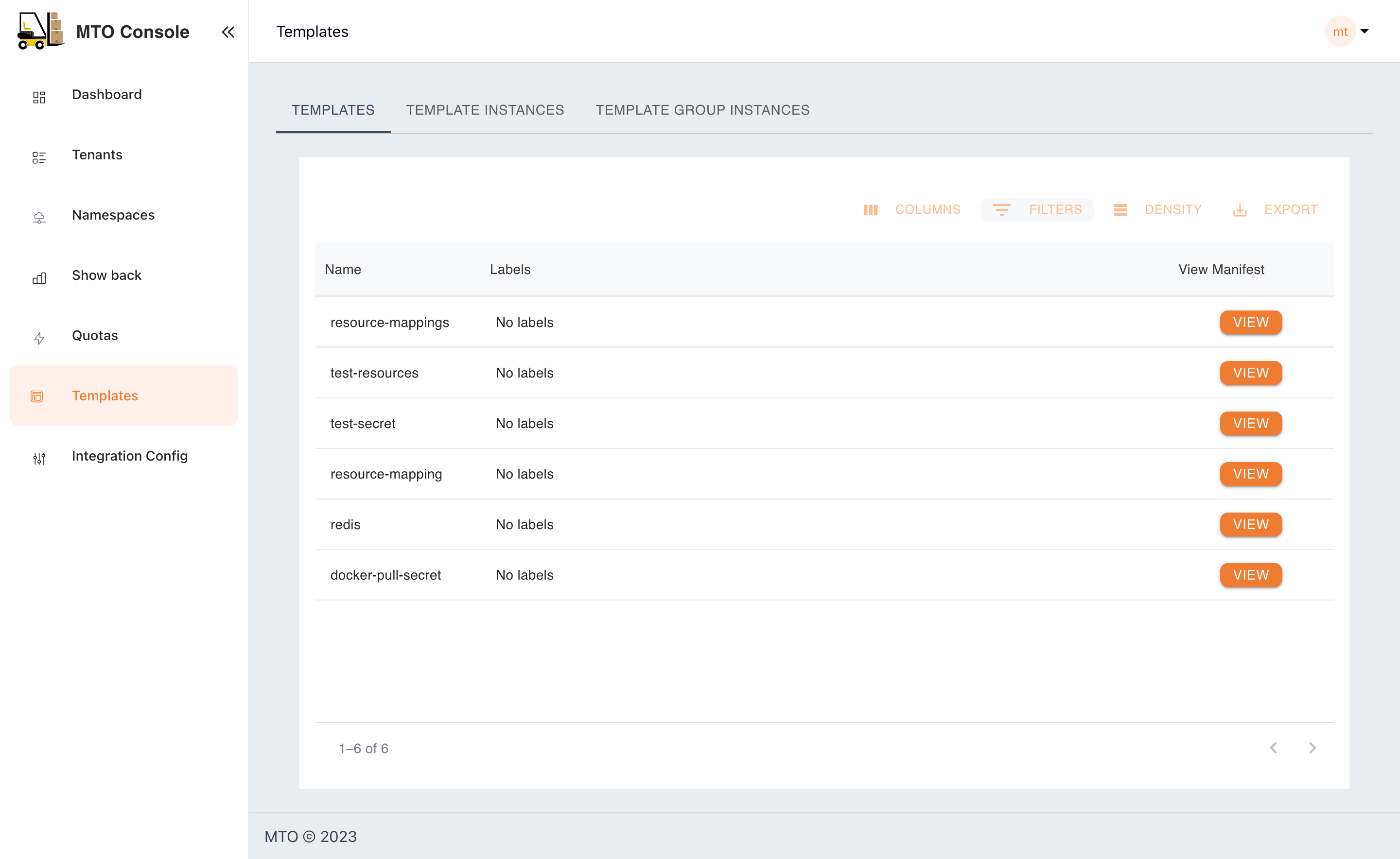Open the Filters panel

[x=1037, y=209]
